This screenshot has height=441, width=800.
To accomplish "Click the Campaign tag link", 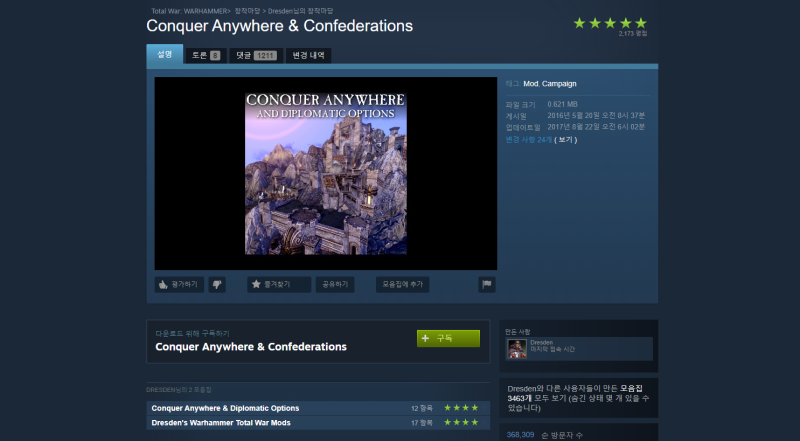I will (x=559, y=84).
